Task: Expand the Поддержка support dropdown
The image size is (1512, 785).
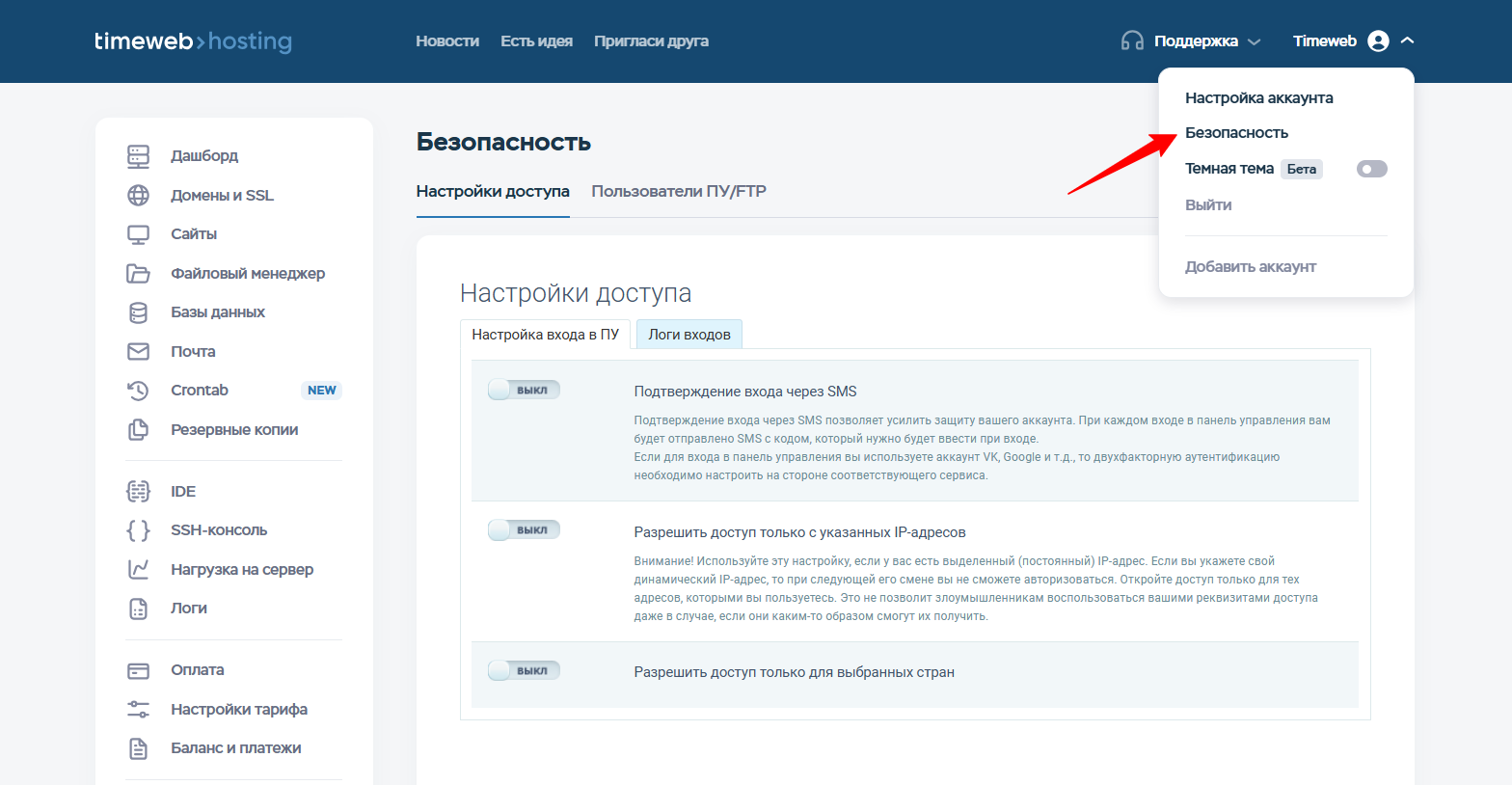Action: click(x=1191, y=41)
